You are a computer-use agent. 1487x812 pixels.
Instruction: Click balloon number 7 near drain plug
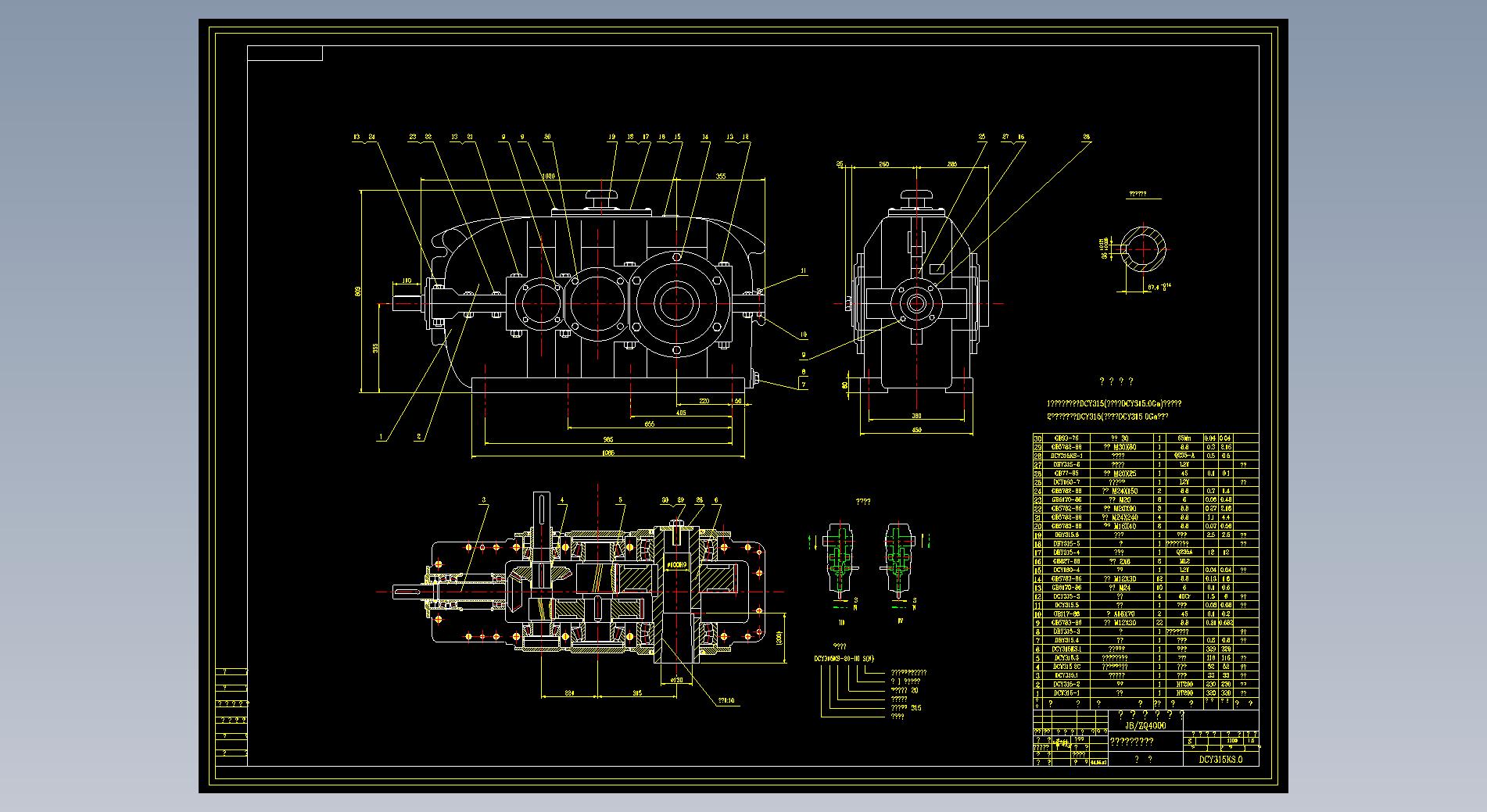click(803, 385)
